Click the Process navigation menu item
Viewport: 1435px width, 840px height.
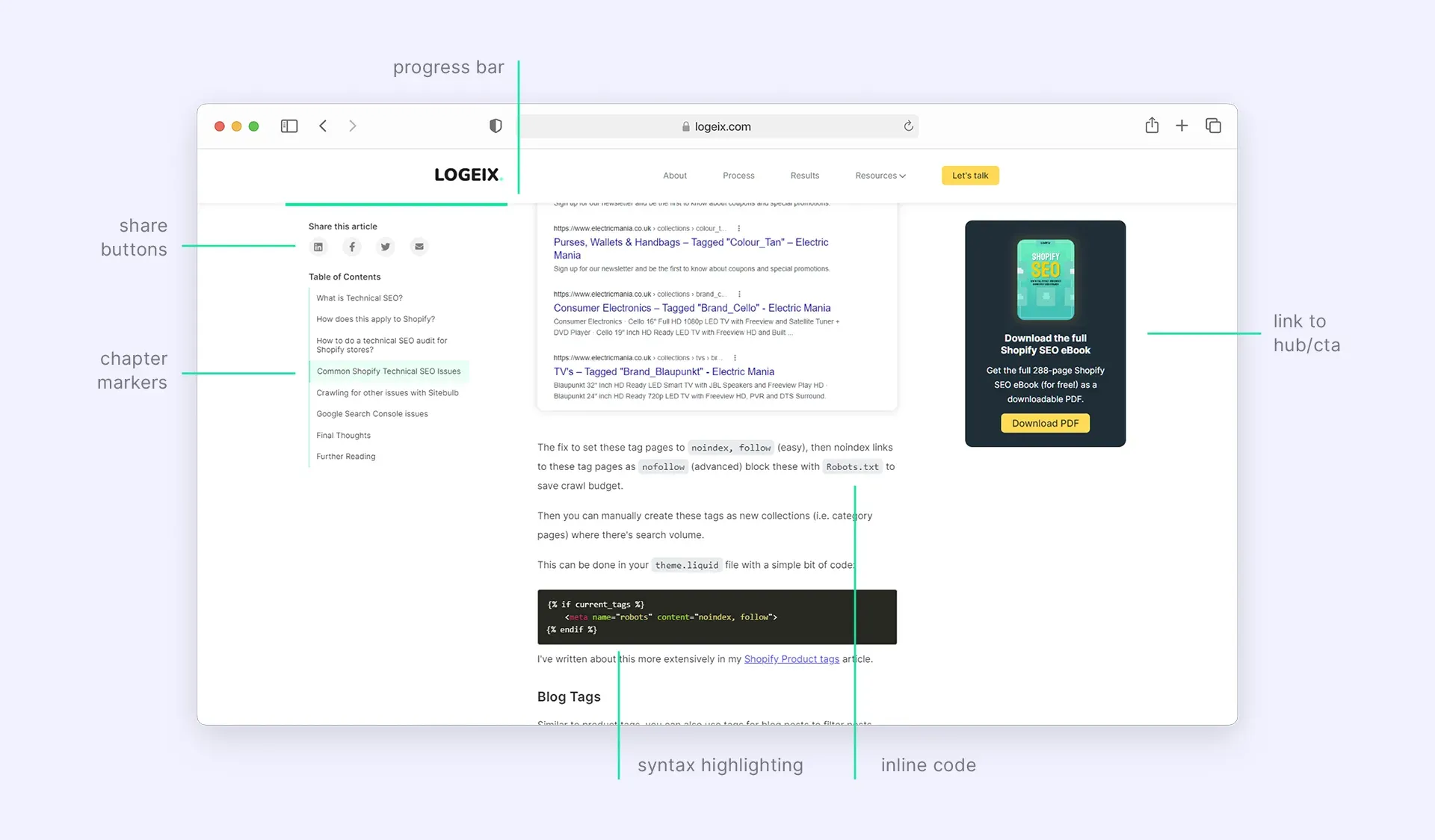click(739, 175)
